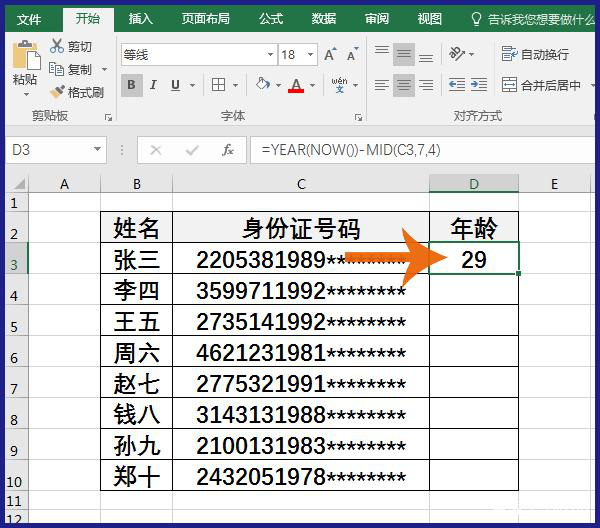Open the 复制 copy options arrow
The height and width of the screenshot is (528, 600).
point(104,69)
